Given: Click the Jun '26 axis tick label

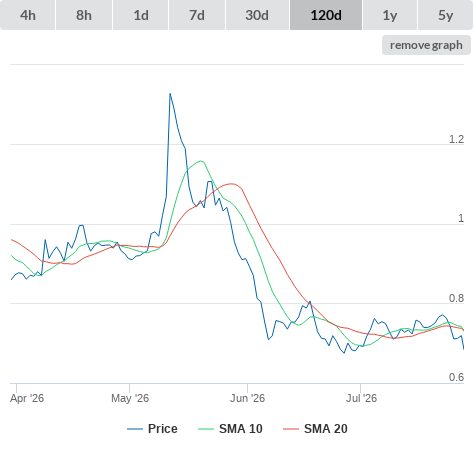Looking at the screenshot, I should [x=247, y=398].
